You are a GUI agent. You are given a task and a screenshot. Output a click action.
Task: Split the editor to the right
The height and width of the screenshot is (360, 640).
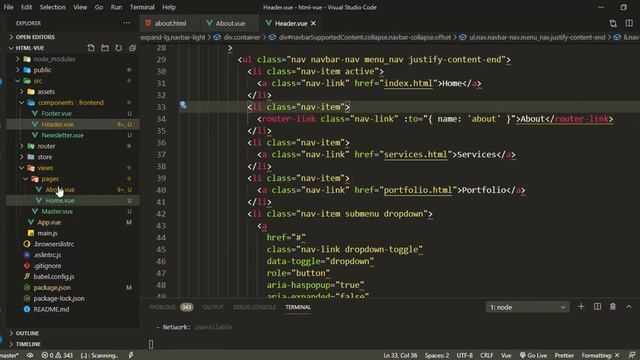[x=629, y=23]
